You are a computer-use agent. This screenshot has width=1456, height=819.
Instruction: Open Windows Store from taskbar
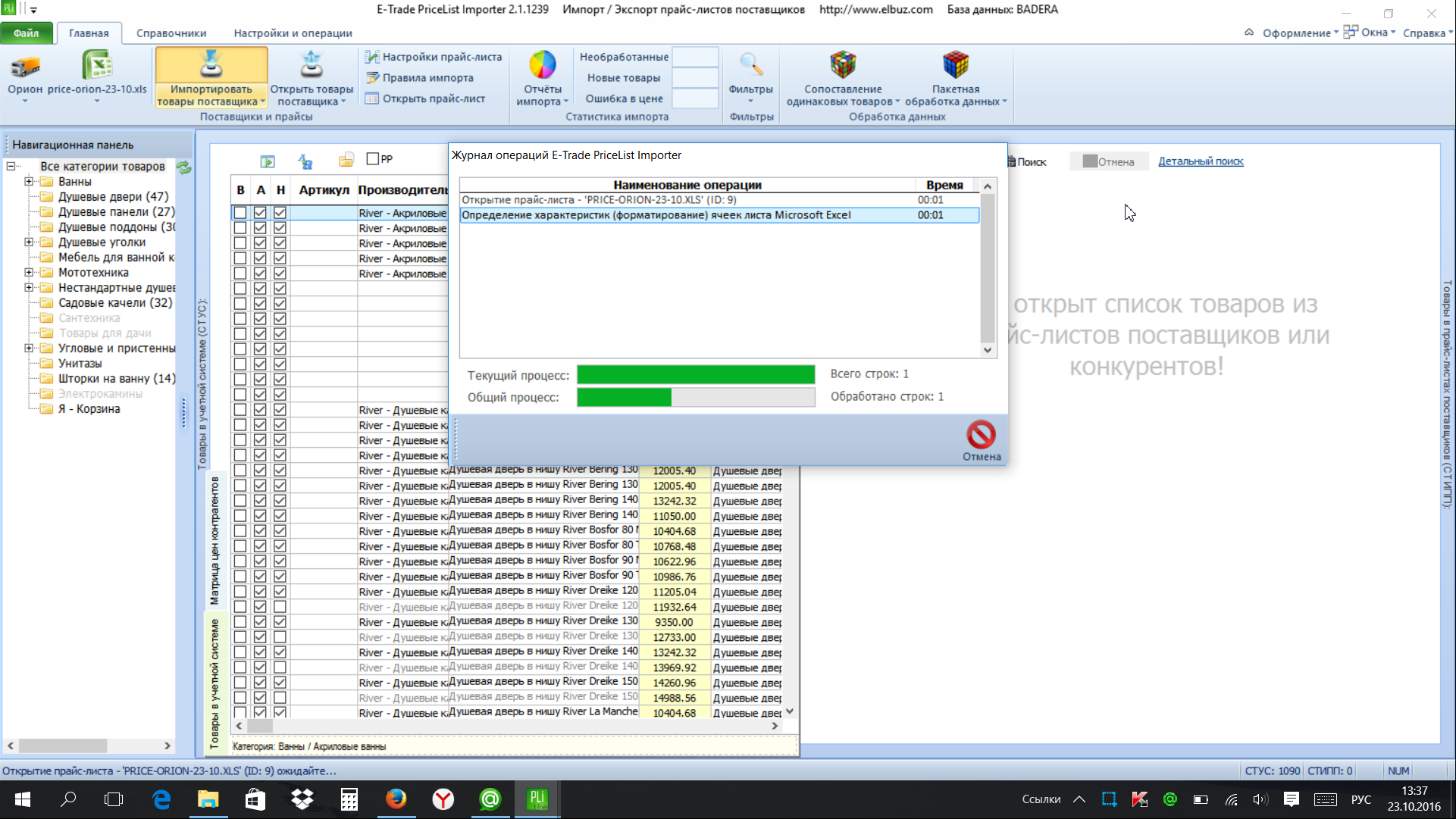click(x=255, y=799)
